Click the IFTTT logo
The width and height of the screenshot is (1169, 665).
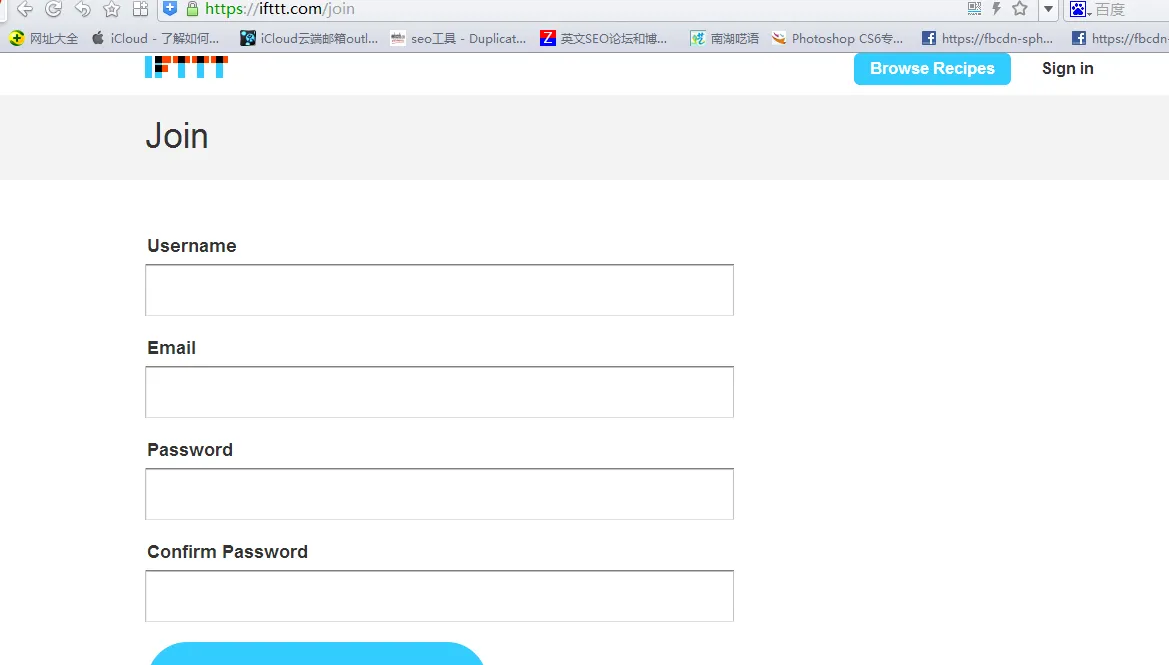(186, 66)
